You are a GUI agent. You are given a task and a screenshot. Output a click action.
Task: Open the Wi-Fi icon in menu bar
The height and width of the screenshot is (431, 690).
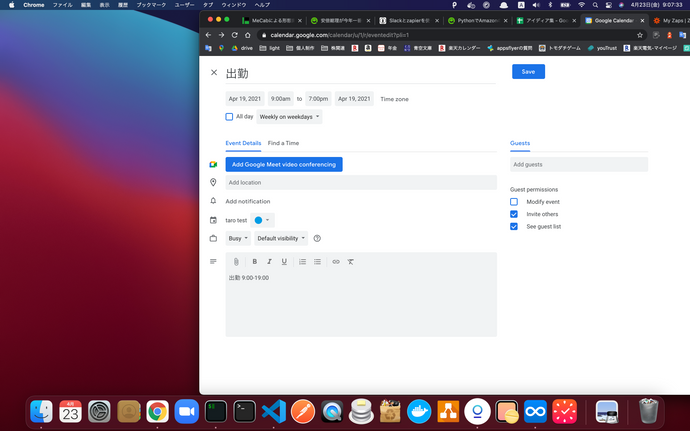[581, 5]
